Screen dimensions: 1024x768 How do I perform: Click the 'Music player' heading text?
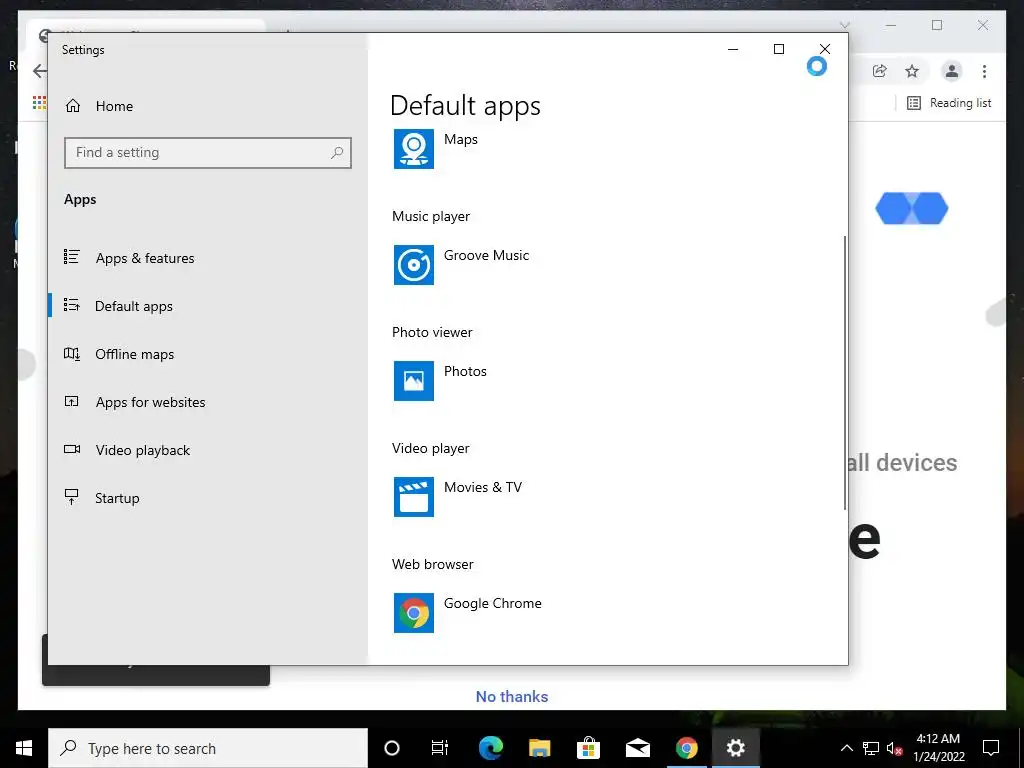(x=430, y=216)
